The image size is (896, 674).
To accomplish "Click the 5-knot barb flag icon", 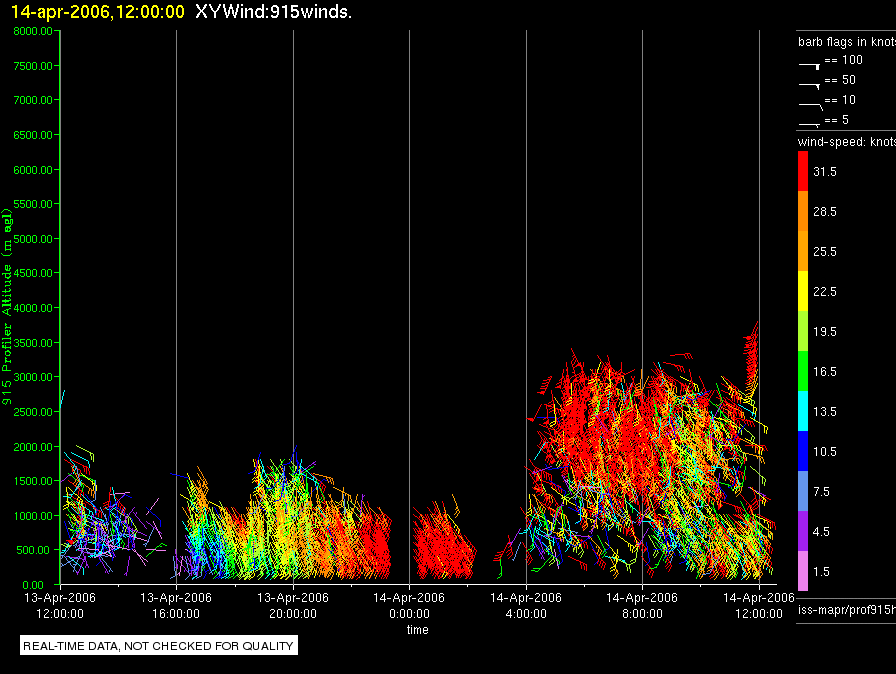I will [809, 124].
